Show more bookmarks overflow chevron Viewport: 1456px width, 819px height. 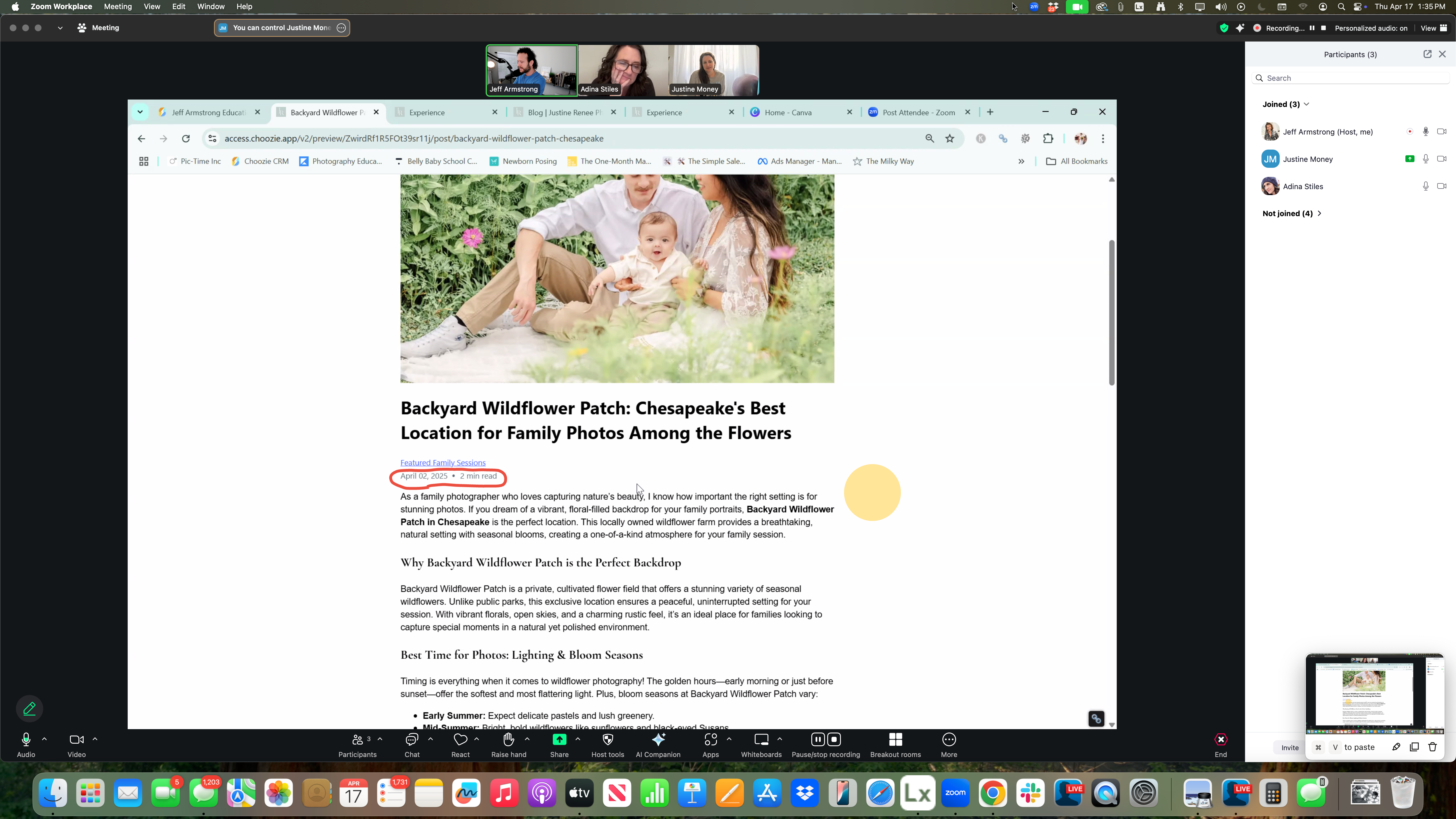coord(1021,161)
